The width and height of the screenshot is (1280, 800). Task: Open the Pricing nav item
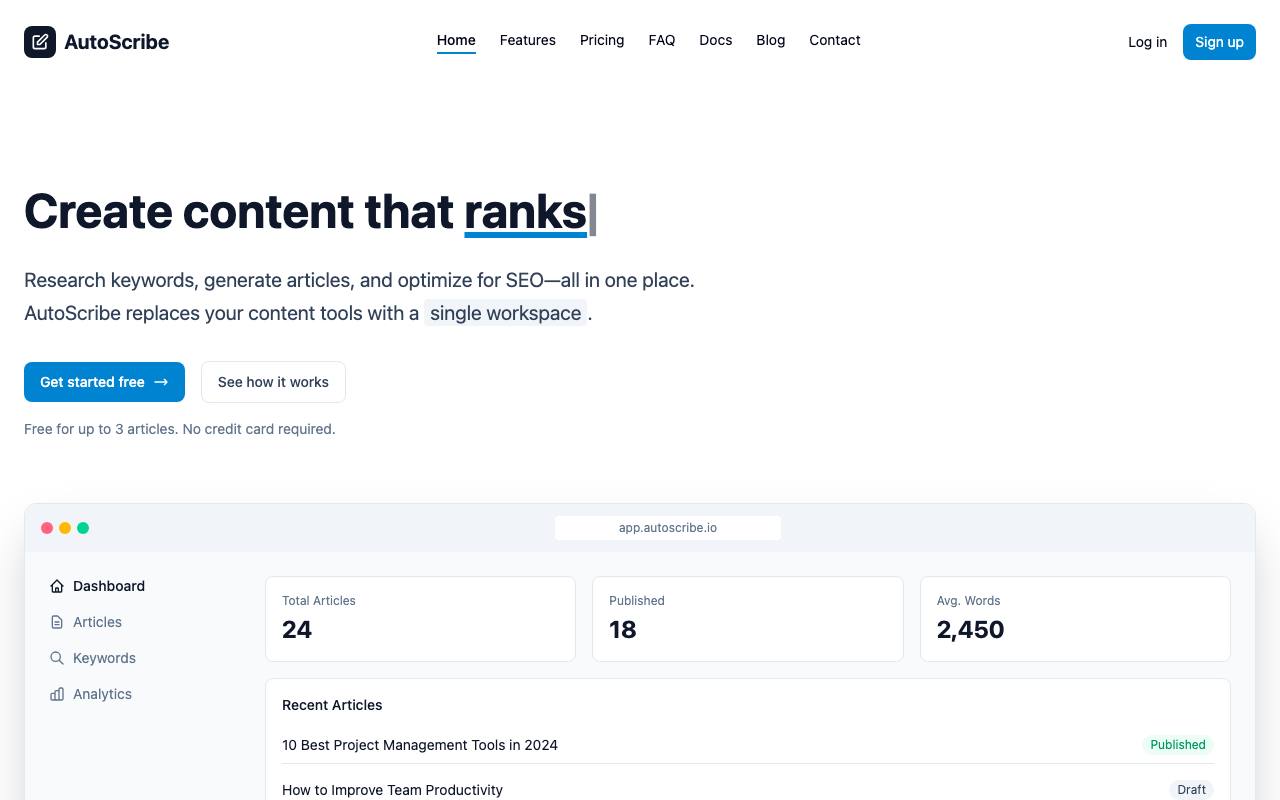coord(602,40)
